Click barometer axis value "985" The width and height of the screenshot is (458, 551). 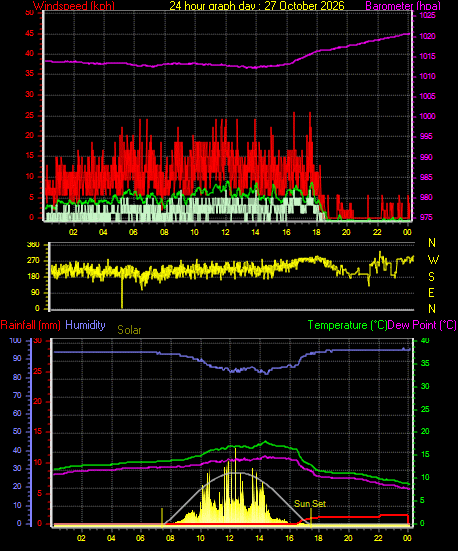[426, 177]
